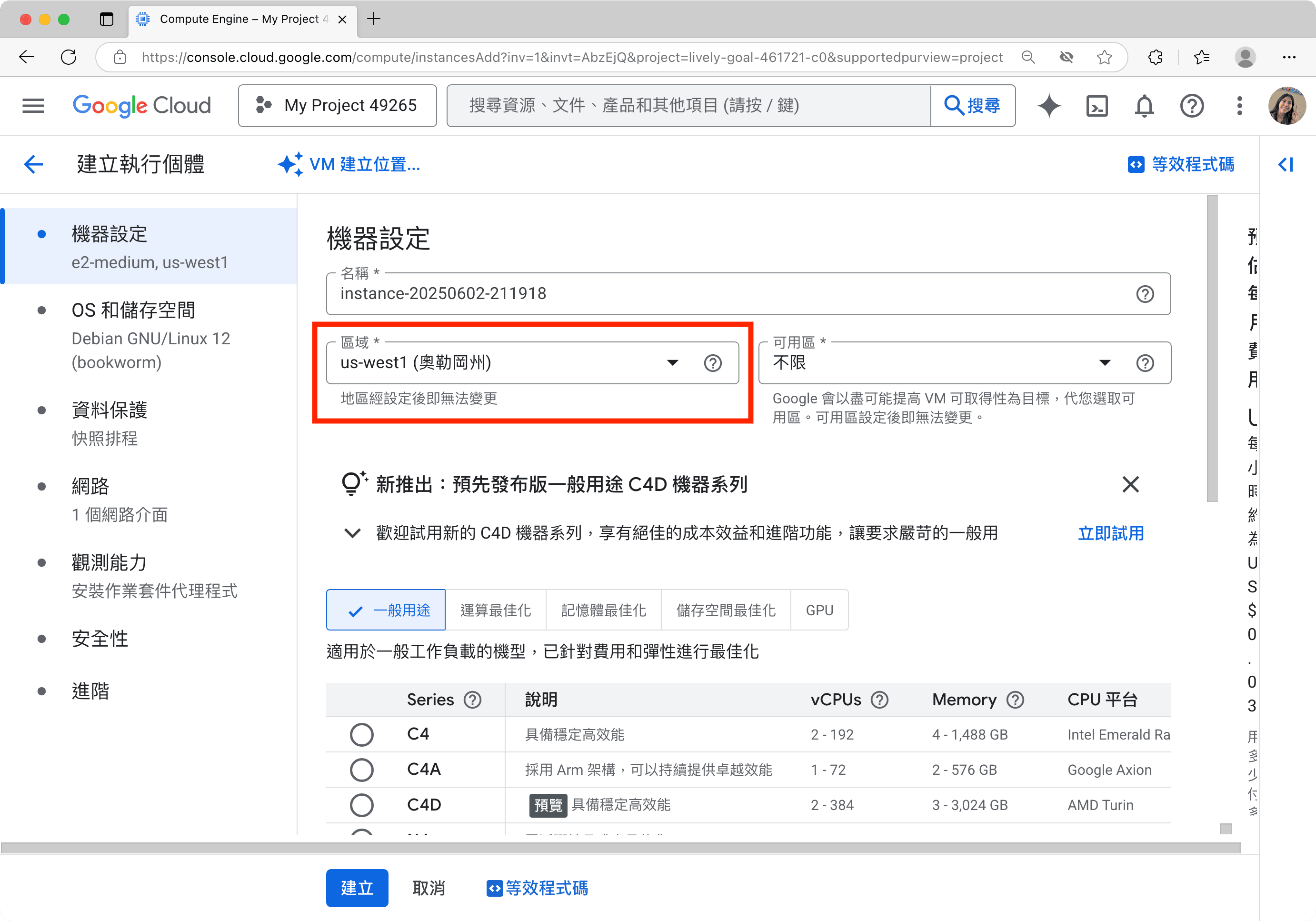Click the Gemini sparkle icon in header
The image size is (1316, 921).
pyautogui.click(x=1049, y=105)
